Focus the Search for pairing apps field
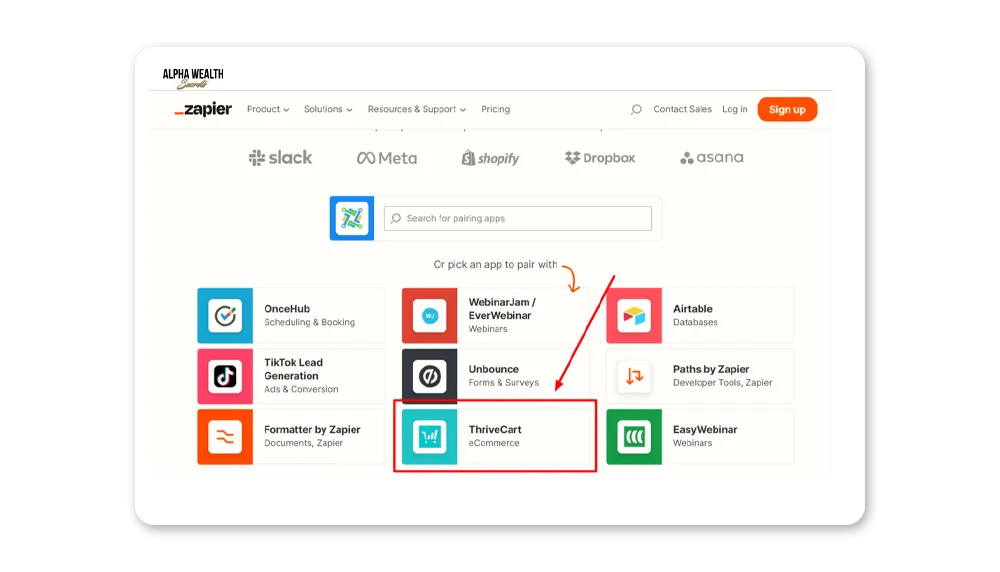This screenshot has height=572, width=1000. [518, 218]
